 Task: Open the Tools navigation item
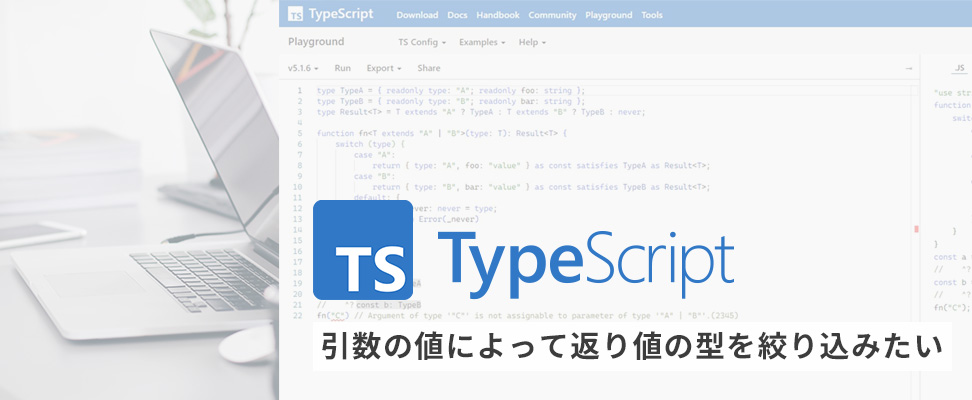pos(652,15)
